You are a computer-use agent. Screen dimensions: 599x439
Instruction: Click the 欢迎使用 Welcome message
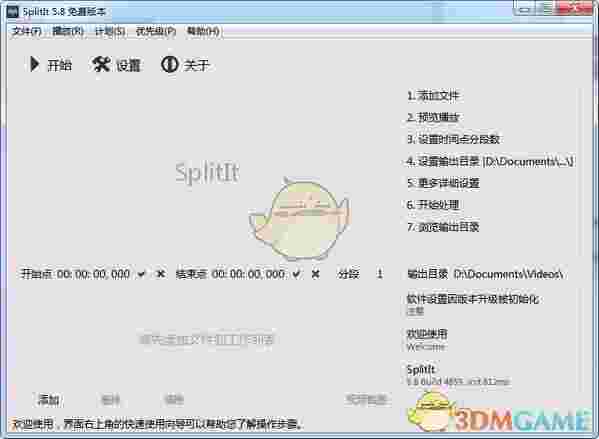click(426, 339)
